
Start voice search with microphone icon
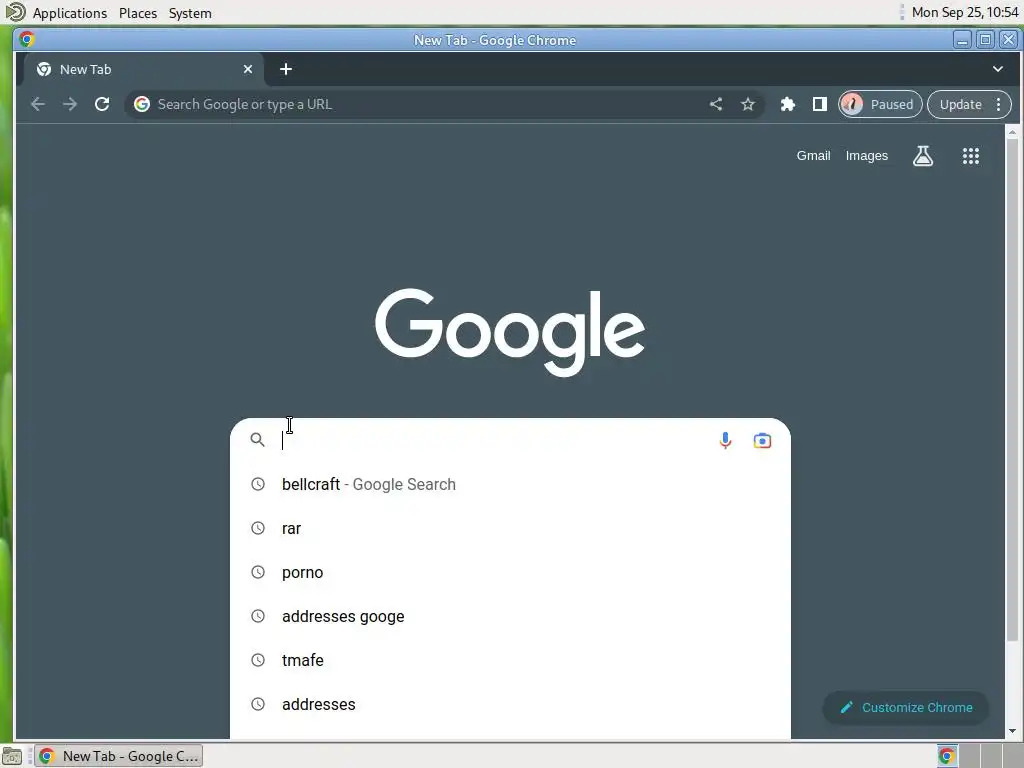pos(725,441)
